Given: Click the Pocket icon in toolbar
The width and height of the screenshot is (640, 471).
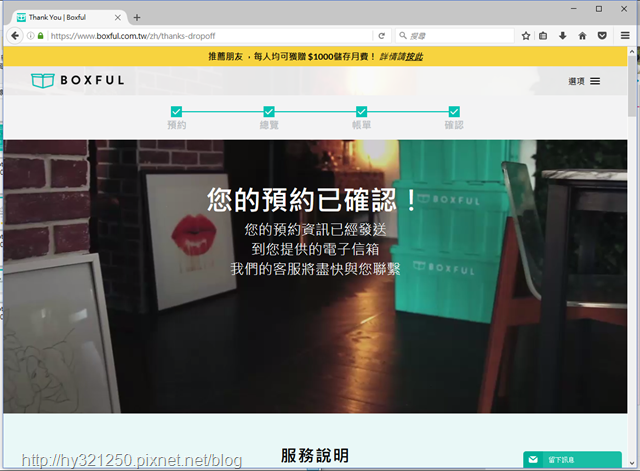Looking at the screenshot, I should click(602, 36).
